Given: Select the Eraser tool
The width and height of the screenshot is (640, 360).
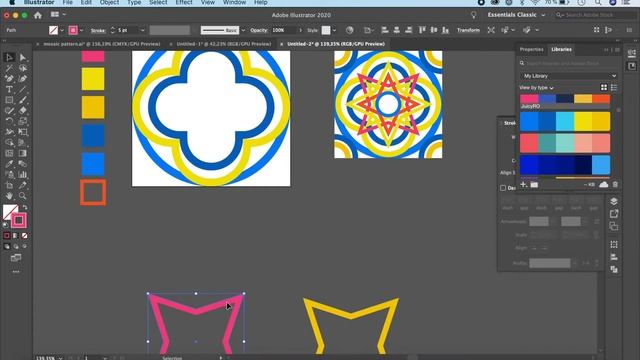Looking at the screenshot, I should click(23, 111).
